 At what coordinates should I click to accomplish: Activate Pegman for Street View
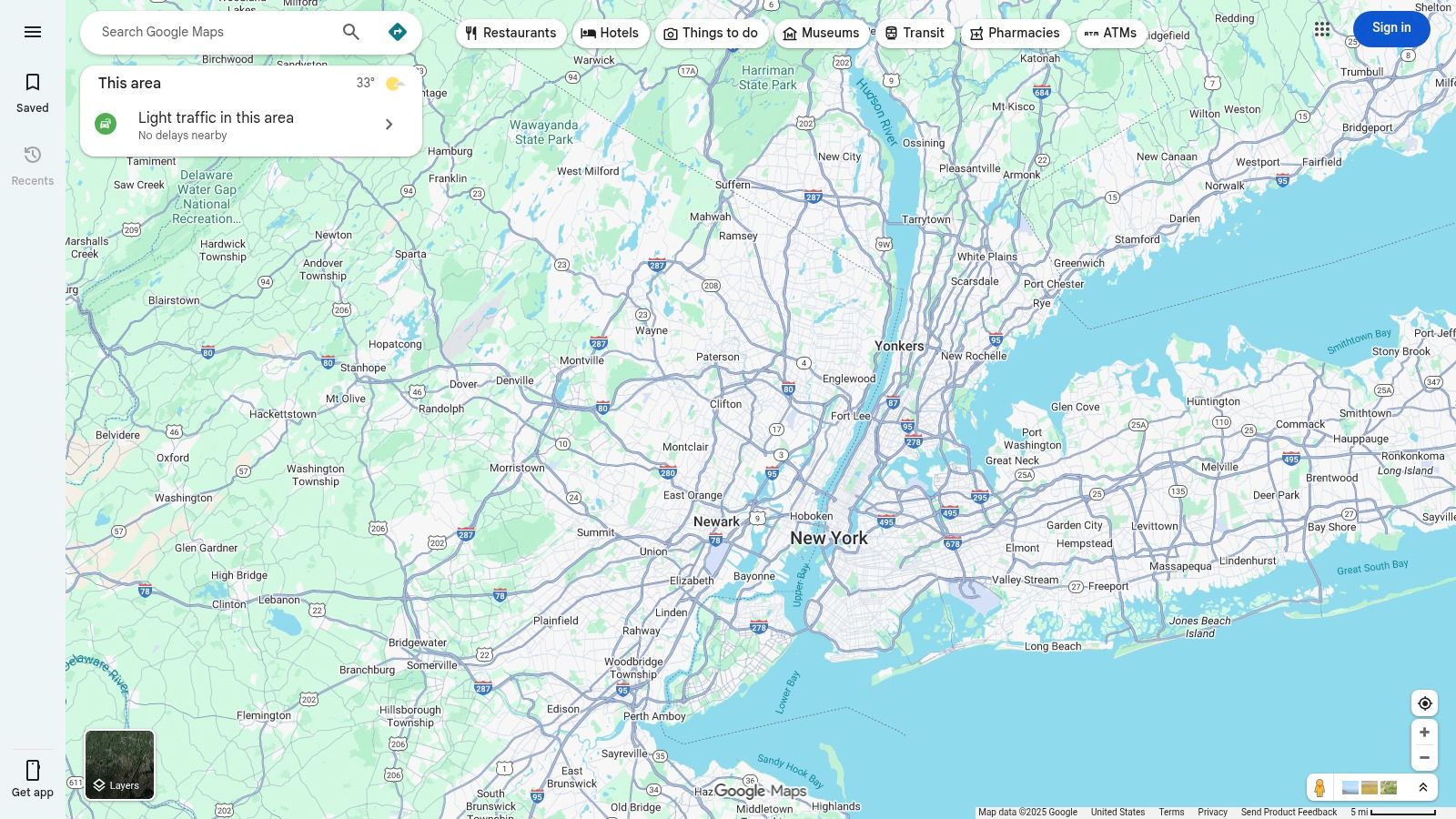point(1319,787)
